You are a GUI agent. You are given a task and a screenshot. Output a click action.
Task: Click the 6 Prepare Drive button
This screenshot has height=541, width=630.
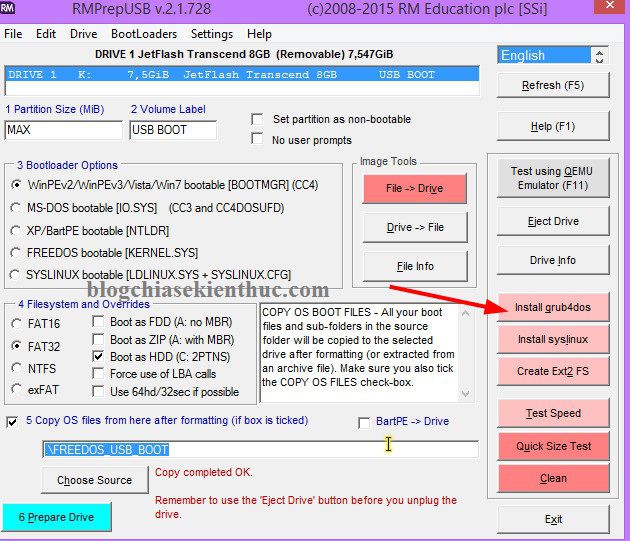click(56, 517)
